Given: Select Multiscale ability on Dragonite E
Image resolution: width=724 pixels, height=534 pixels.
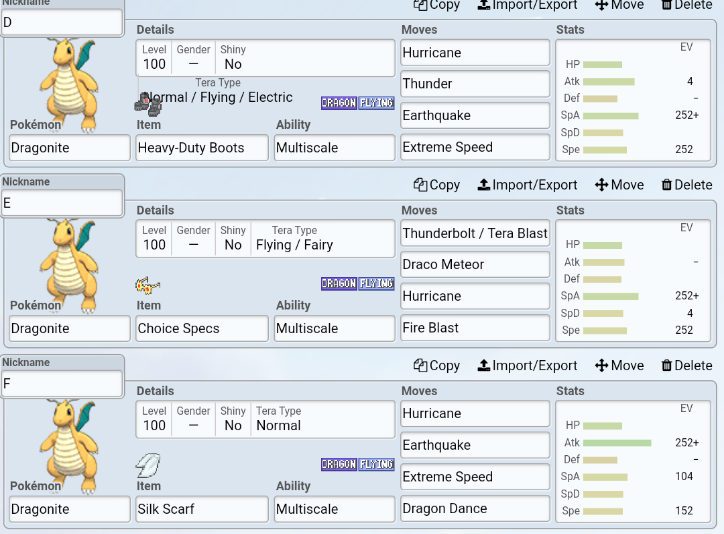Looking at the screenshot, I should (x=335, y=328).
